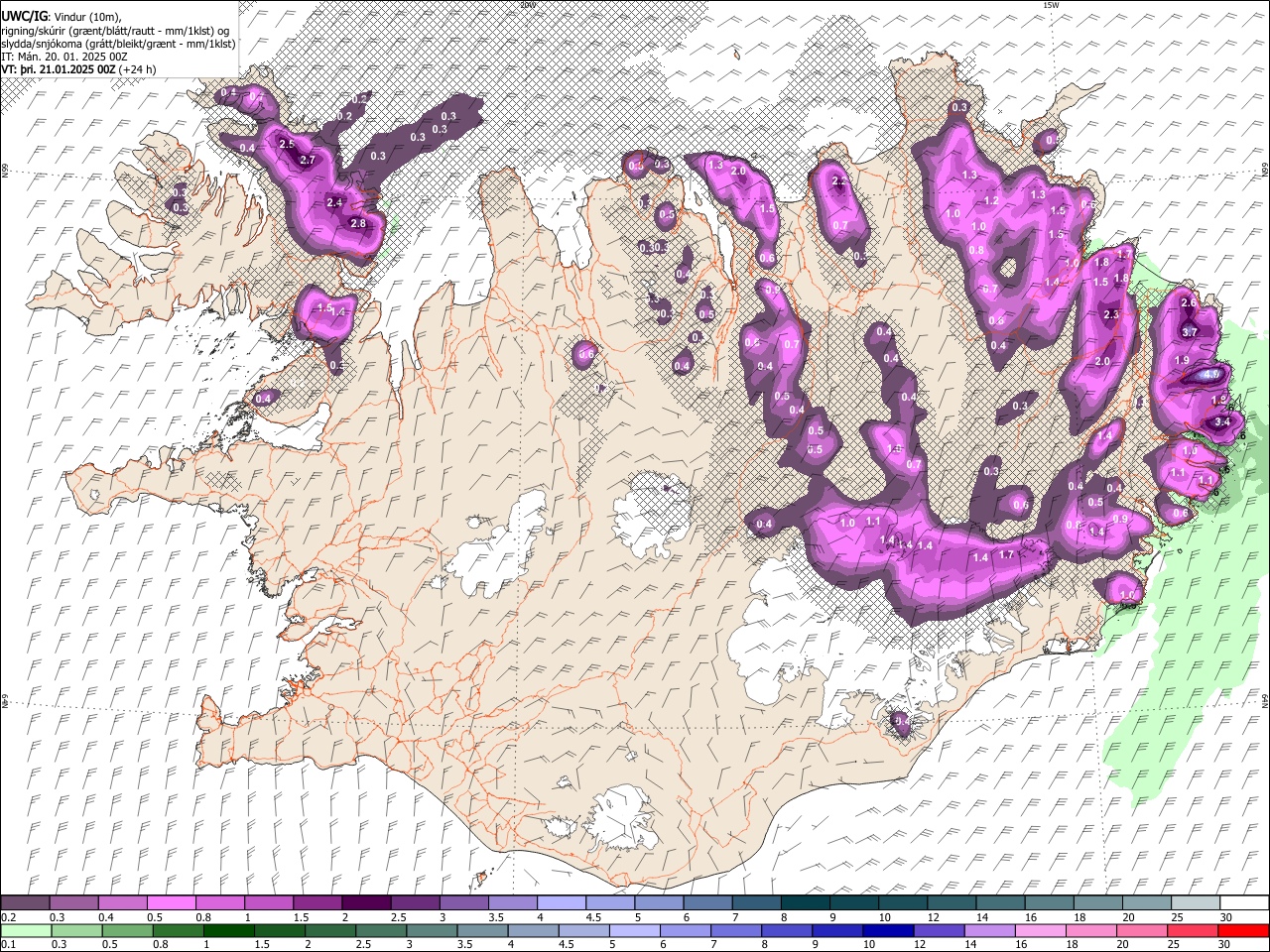Screen dimensions: 1270x952
Task: Pick white snow legend swatch after 30
Action: (1244, 903)
